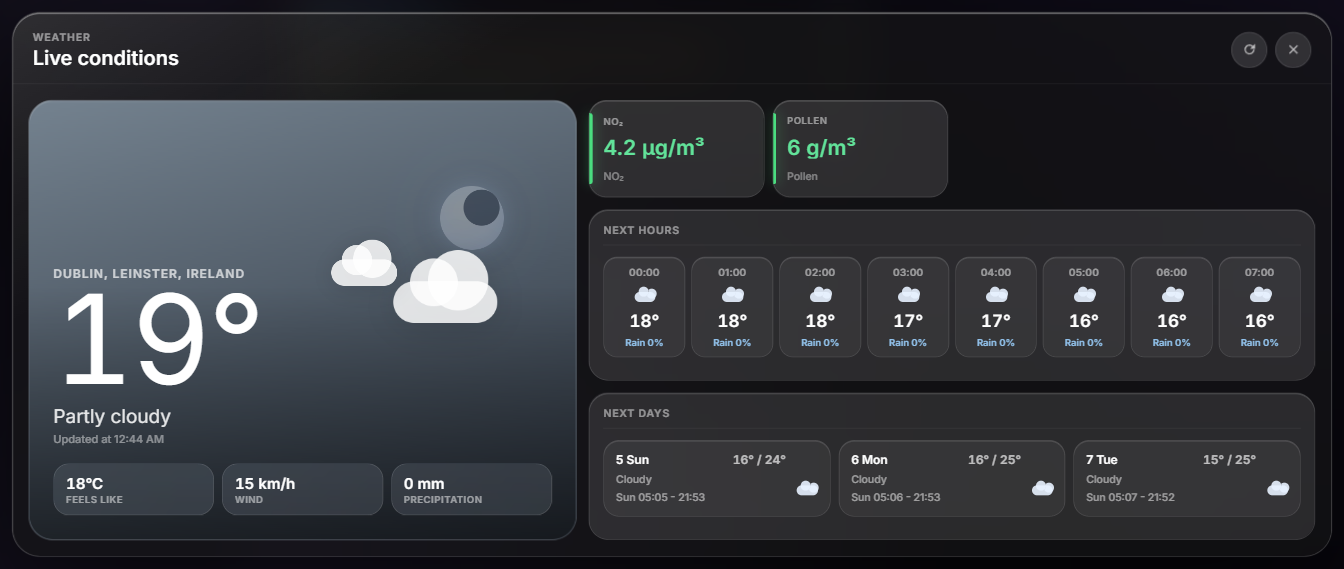Click the 16° / 25° range on Monday
This screenshot has width=1344, height=569.
click(994, 460)
